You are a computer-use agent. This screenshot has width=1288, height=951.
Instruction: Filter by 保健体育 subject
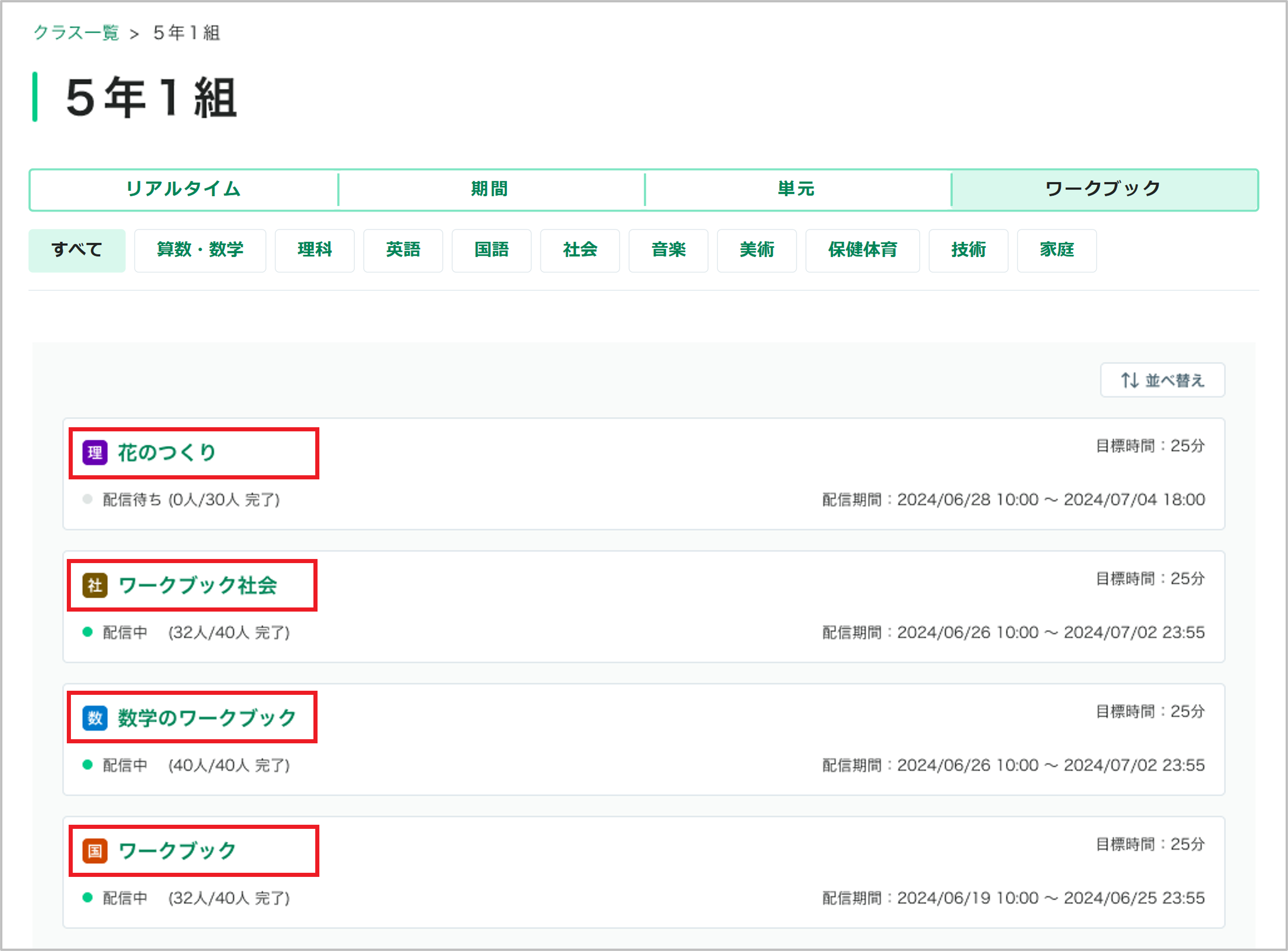pos(862,250)
